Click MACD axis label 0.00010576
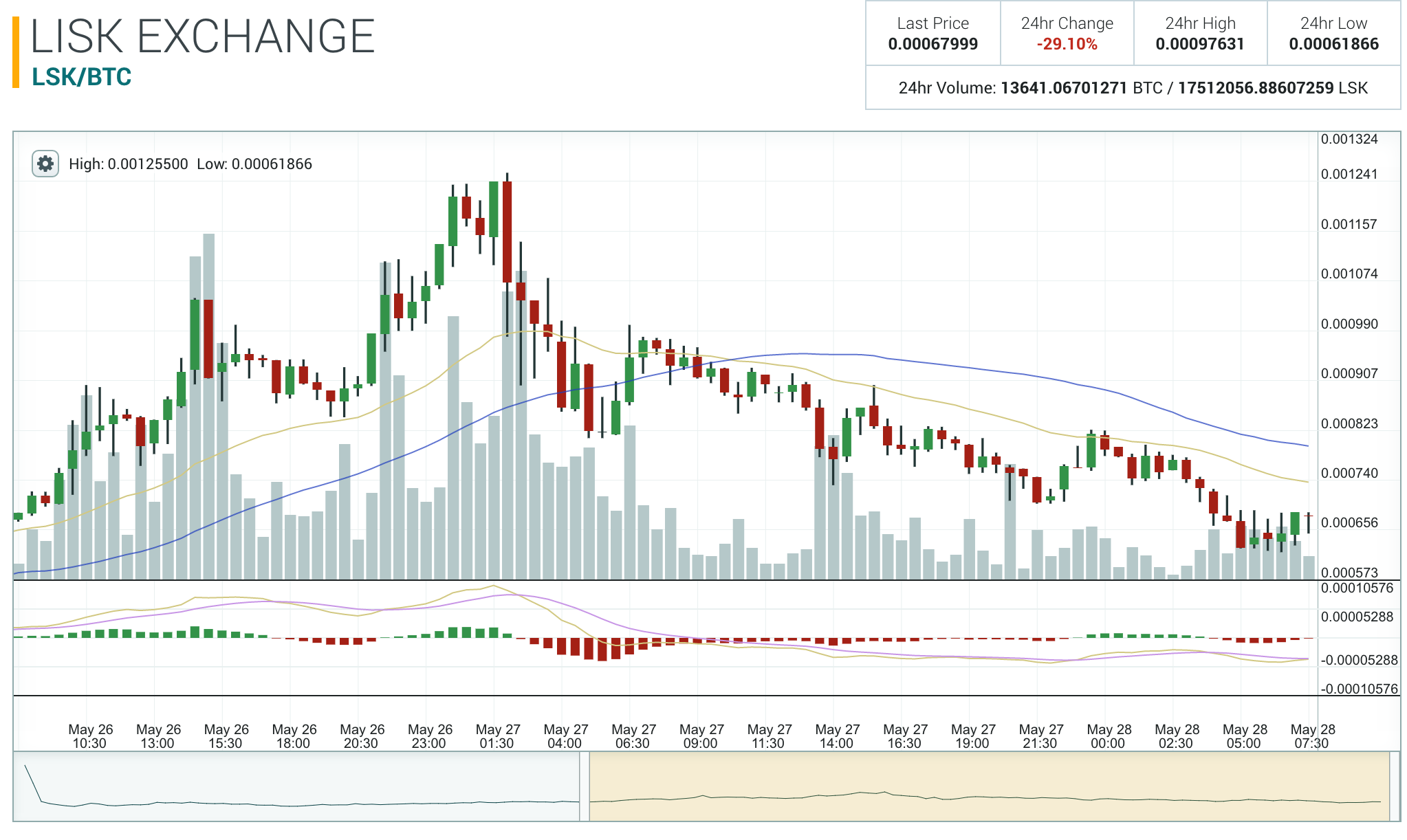1407x840 pixels. pyautogui.click(x=1357, y=588)
